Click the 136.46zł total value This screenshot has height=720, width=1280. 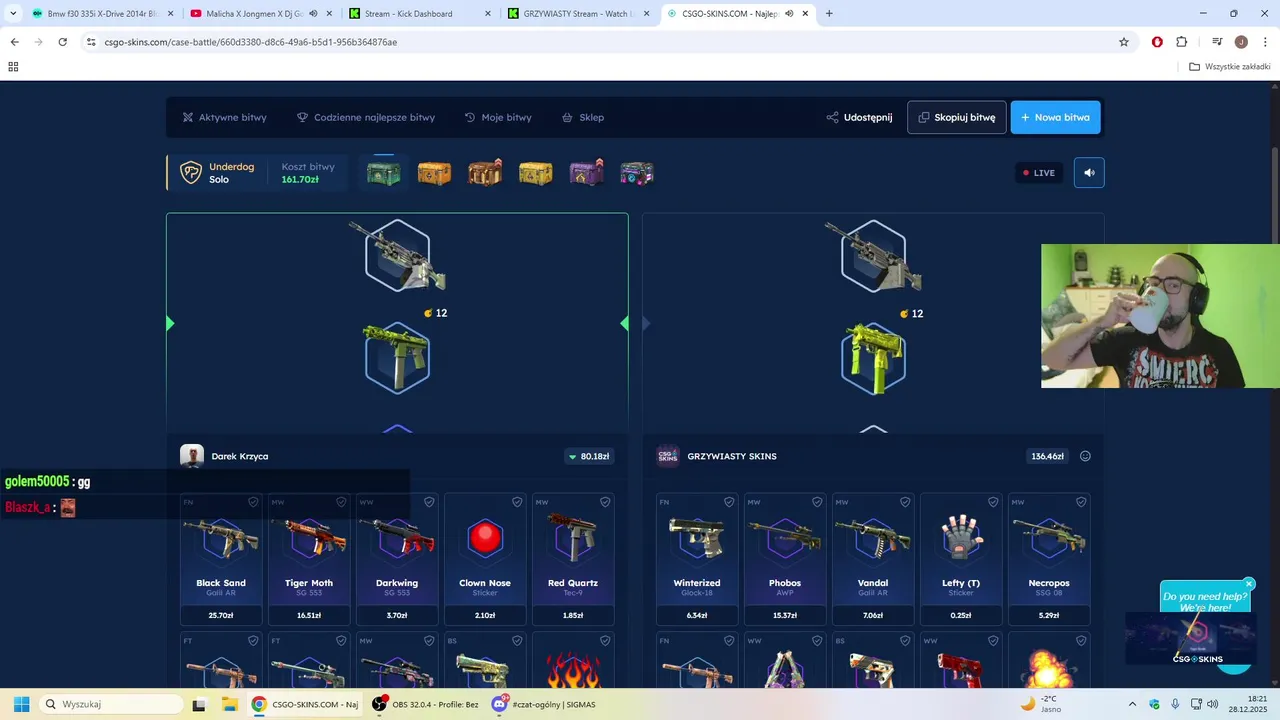click(x=1048, y=456)
